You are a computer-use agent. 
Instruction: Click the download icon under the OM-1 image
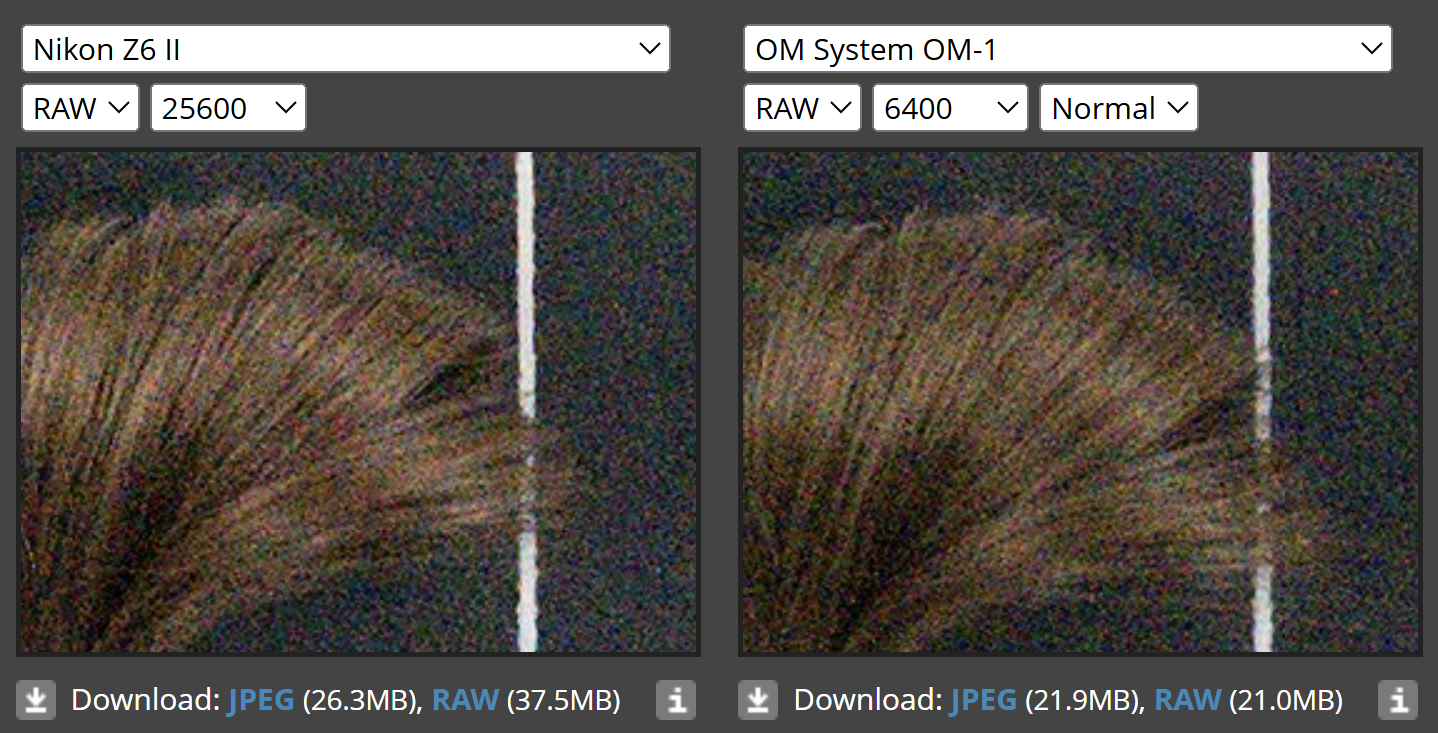(x=758, y=701)
